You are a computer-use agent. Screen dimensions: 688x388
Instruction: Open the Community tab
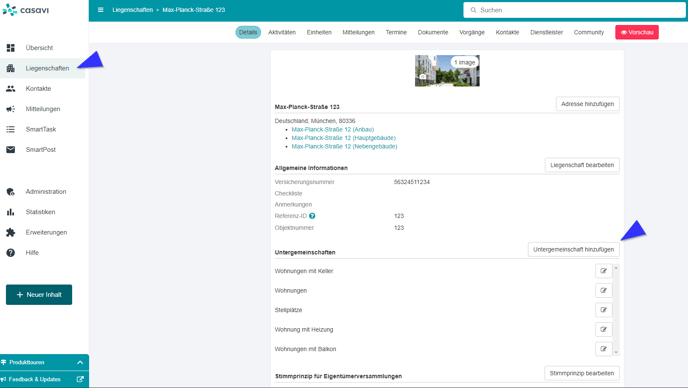click(x=589, y=32)
